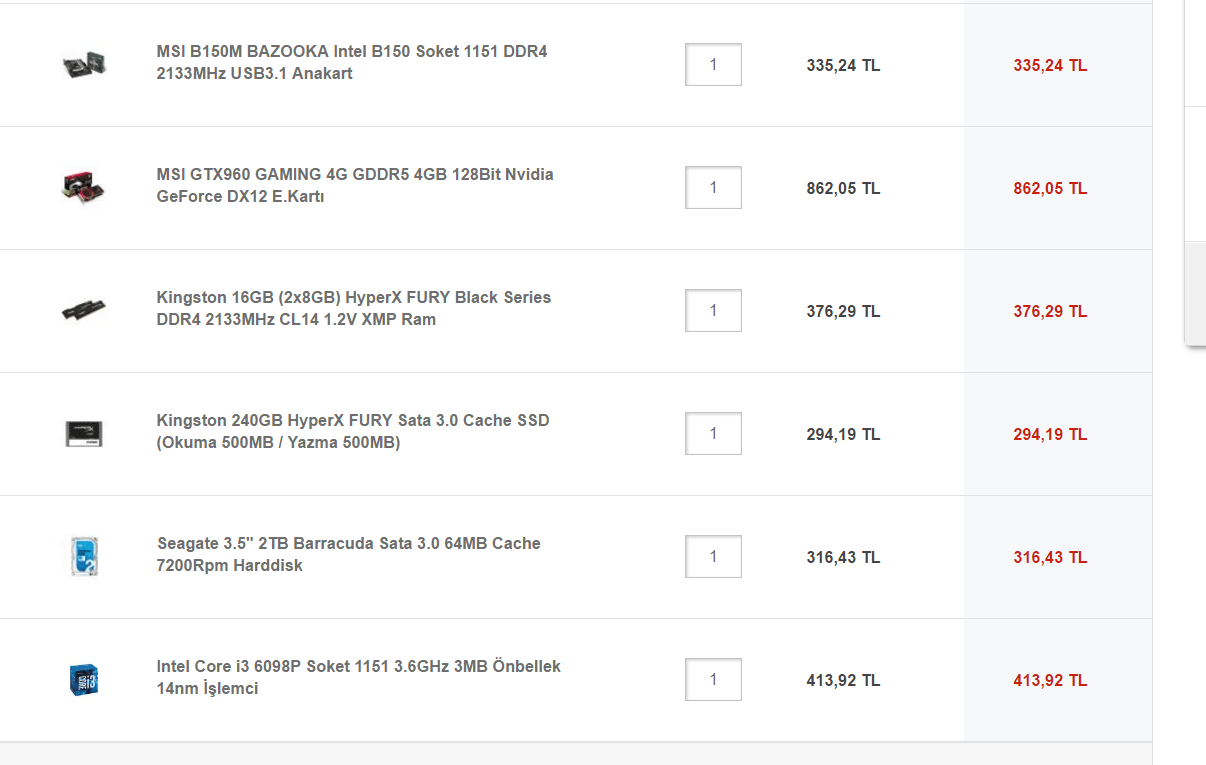
Task: Open the Kingston 240GB HyperX FURY SSD link
Action: pyautogui.click(x=353, y=431)
